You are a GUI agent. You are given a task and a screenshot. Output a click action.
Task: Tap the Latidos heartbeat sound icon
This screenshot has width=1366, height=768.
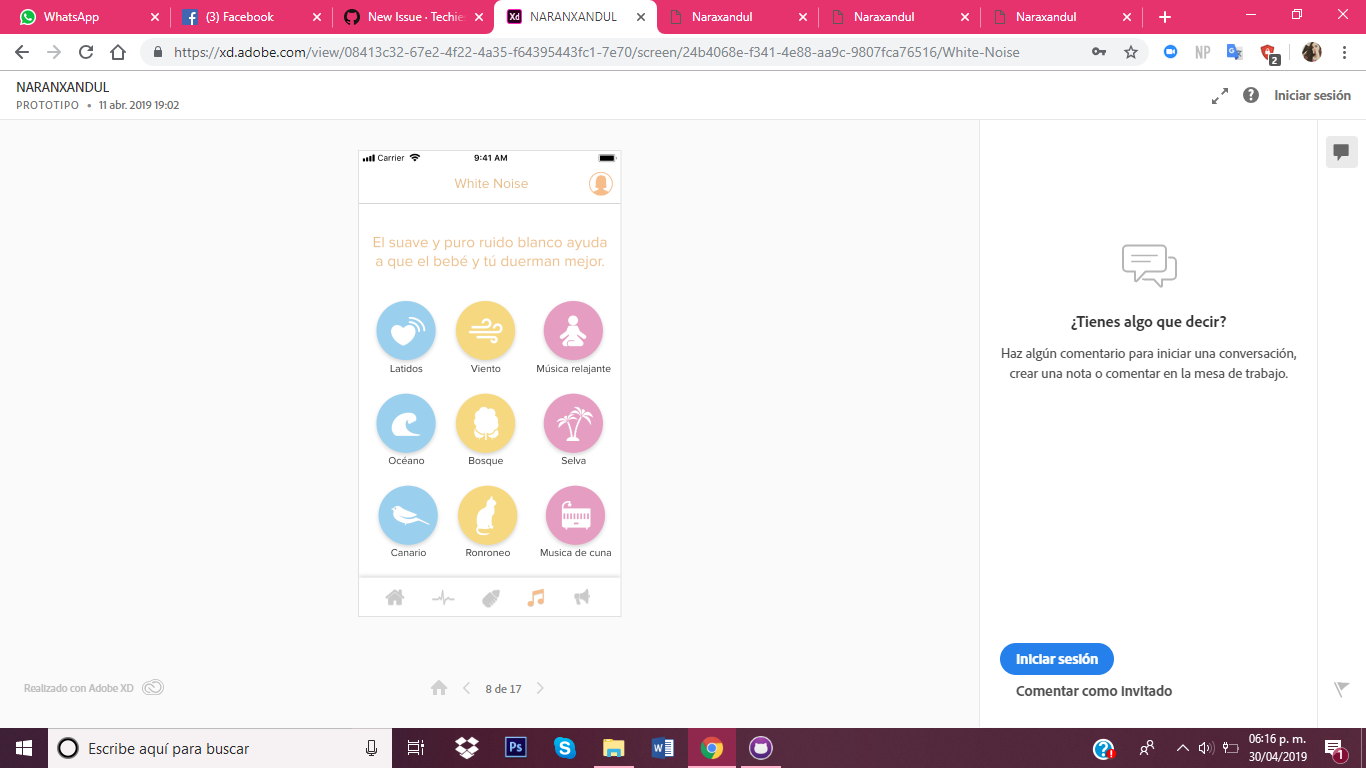coord(406,331)
